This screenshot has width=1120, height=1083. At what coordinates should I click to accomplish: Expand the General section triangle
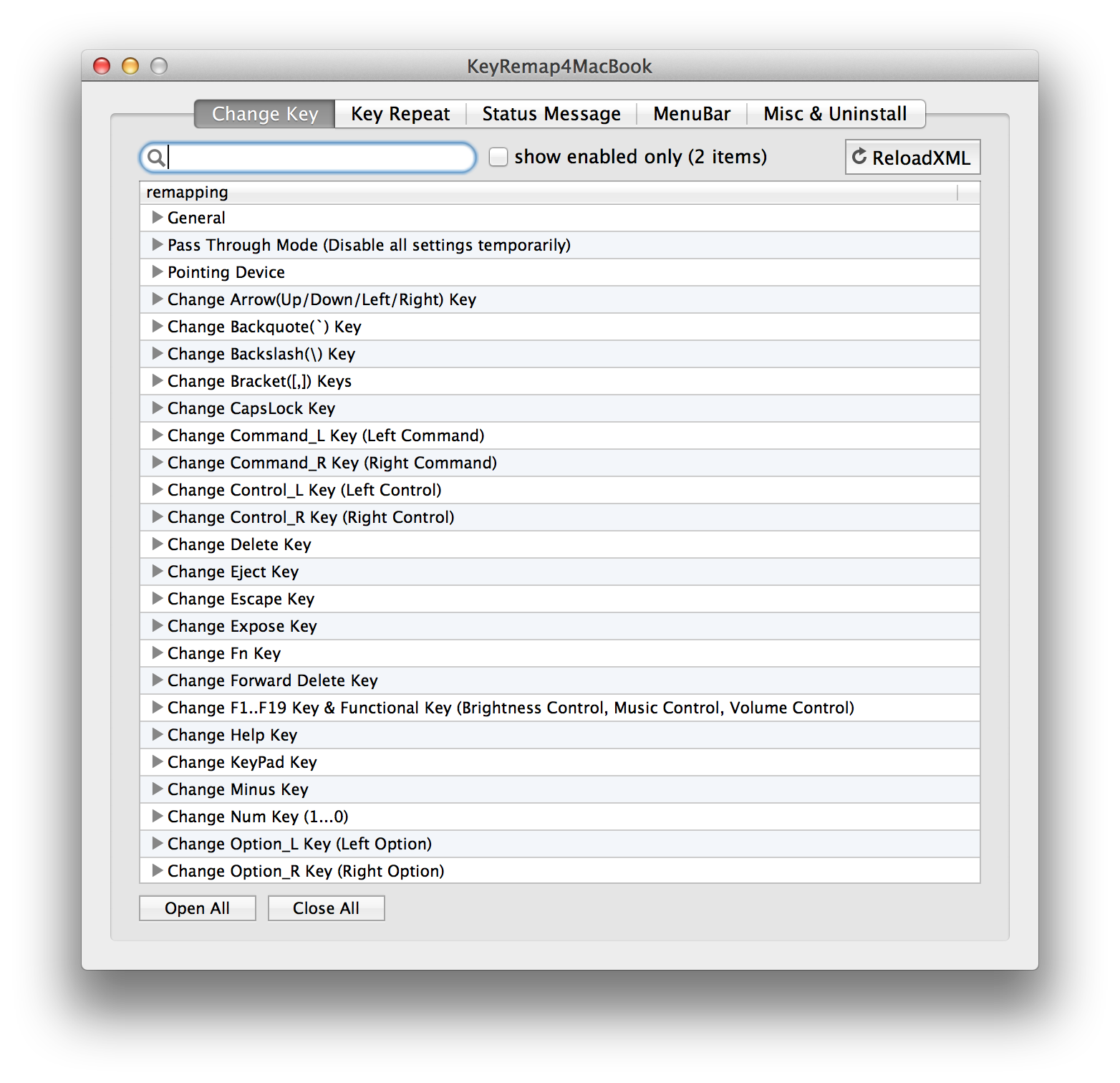(158, 217)
